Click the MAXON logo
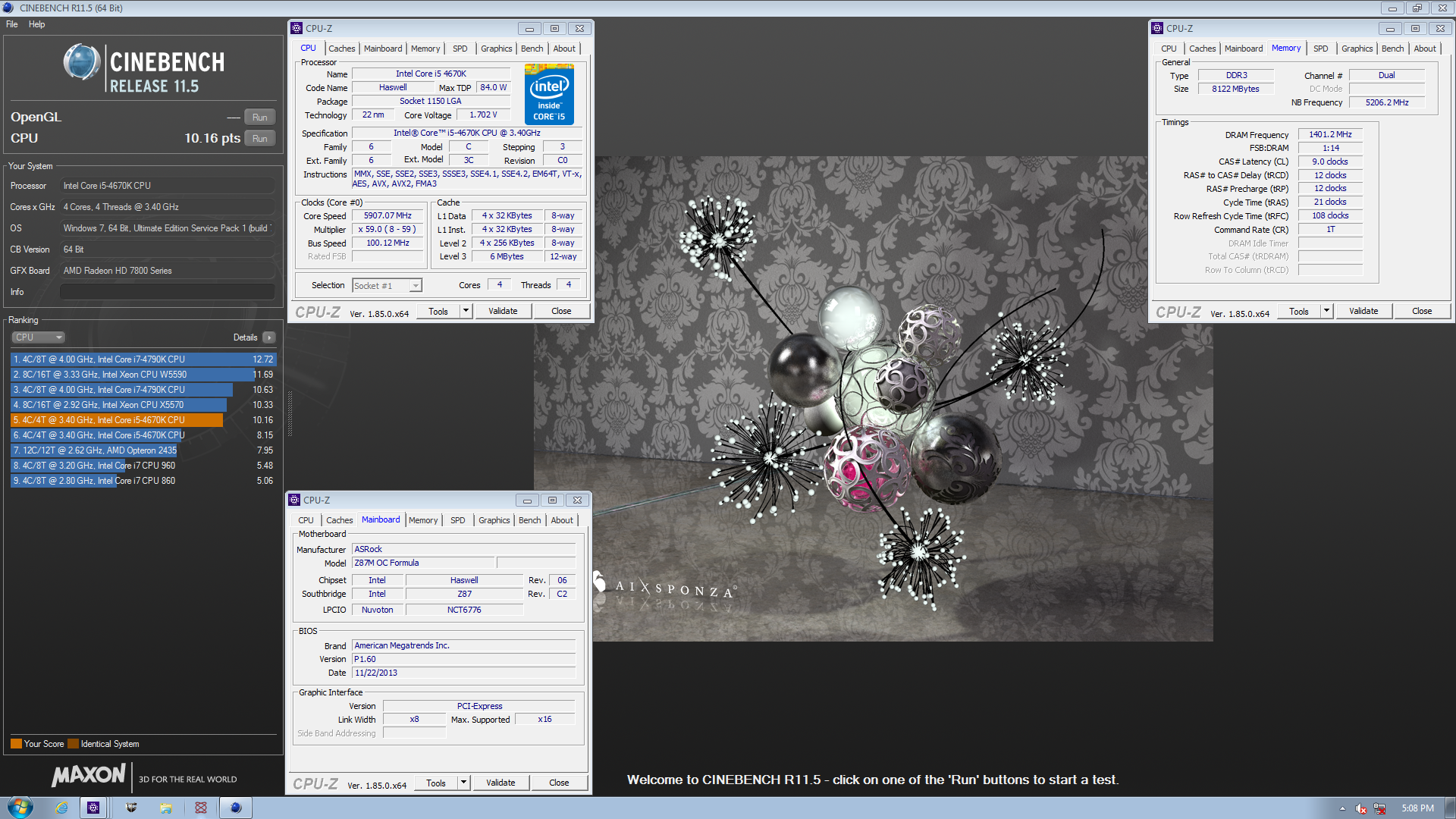Viewport: 1456px width, 819px height. (89, 775)
